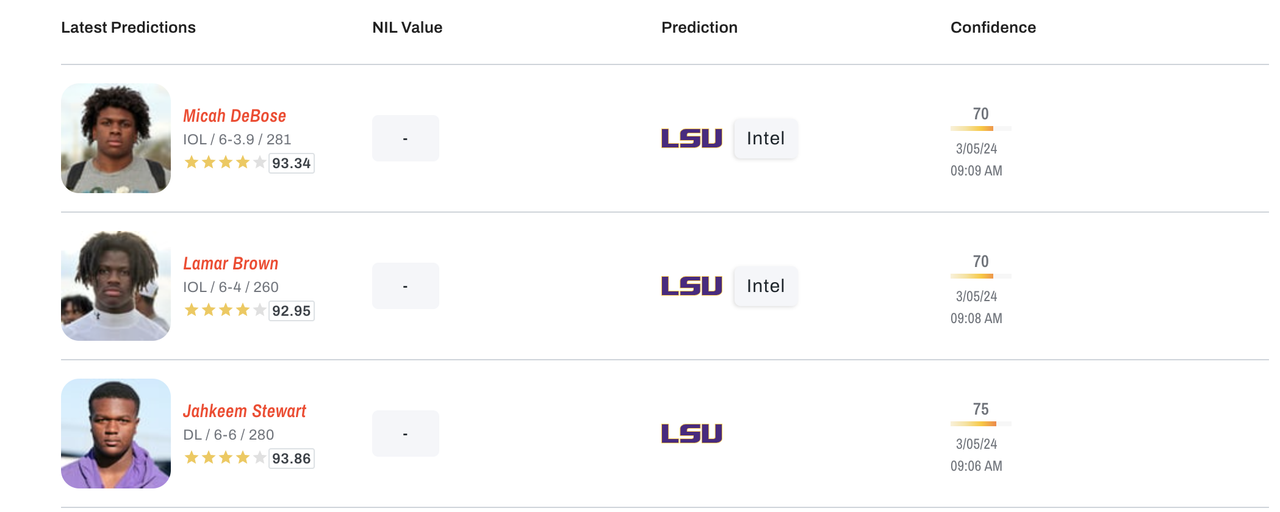Click LSU logo in Micah DeBose row
Screen dimensions: 1280x512
(691, 138)
